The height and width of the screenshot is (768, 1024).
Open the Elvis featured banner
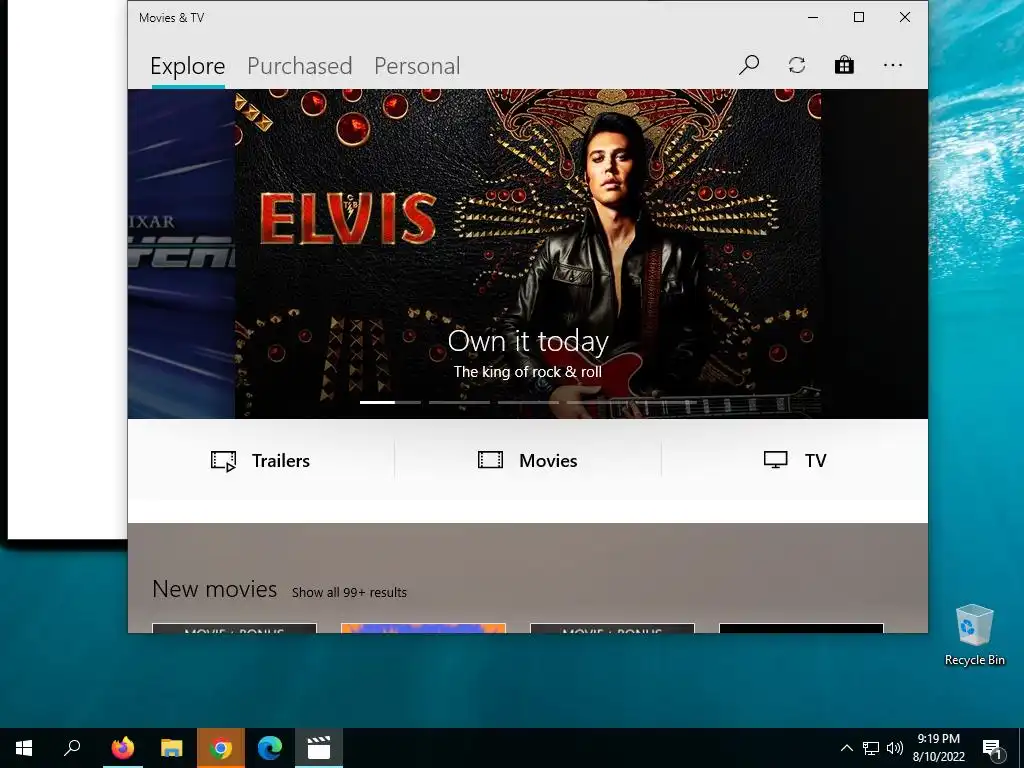[528, 253]
